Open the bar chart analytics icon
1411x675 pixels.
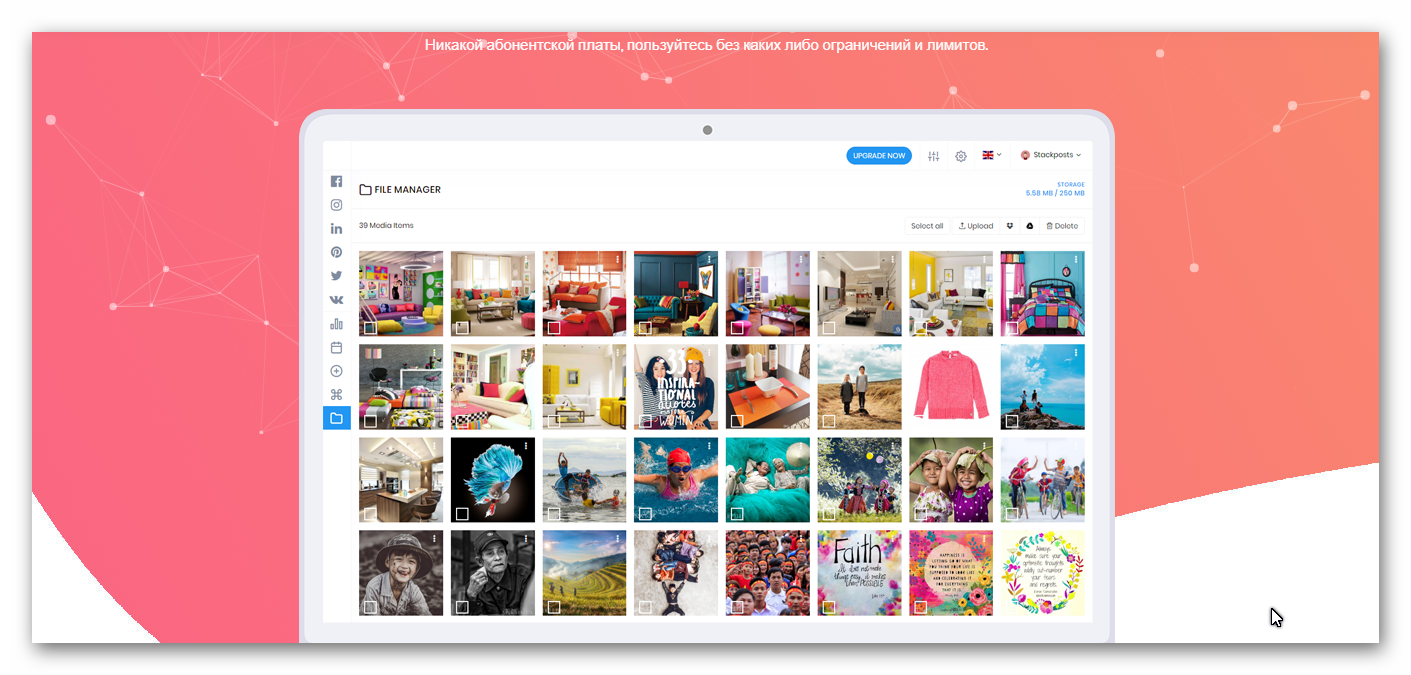pos(336,324)
